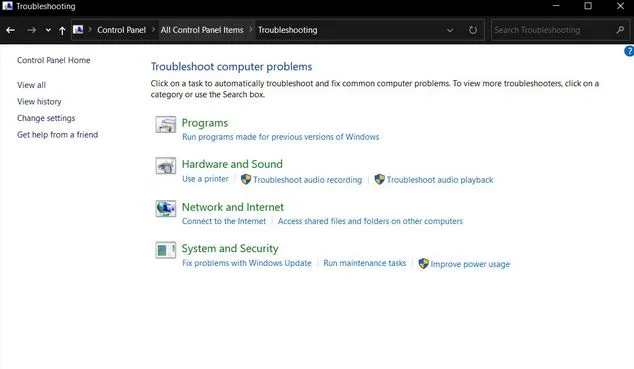Open help with the blue question mark
Viewport: 634px width, 369px height.
[629, 51]
